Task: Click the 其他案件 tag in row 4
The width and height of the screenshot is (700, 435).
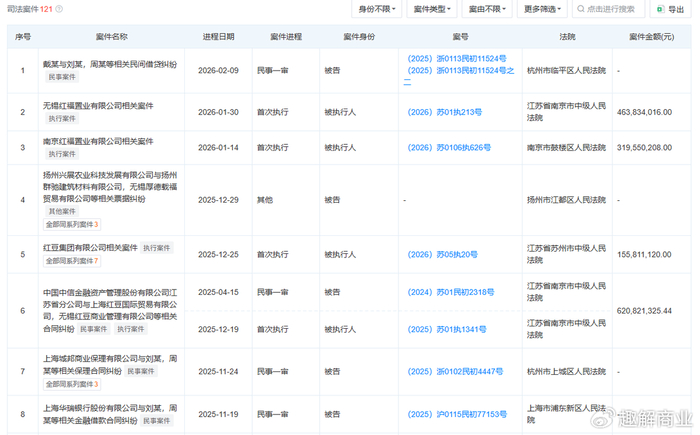Action: click(62, 211)
